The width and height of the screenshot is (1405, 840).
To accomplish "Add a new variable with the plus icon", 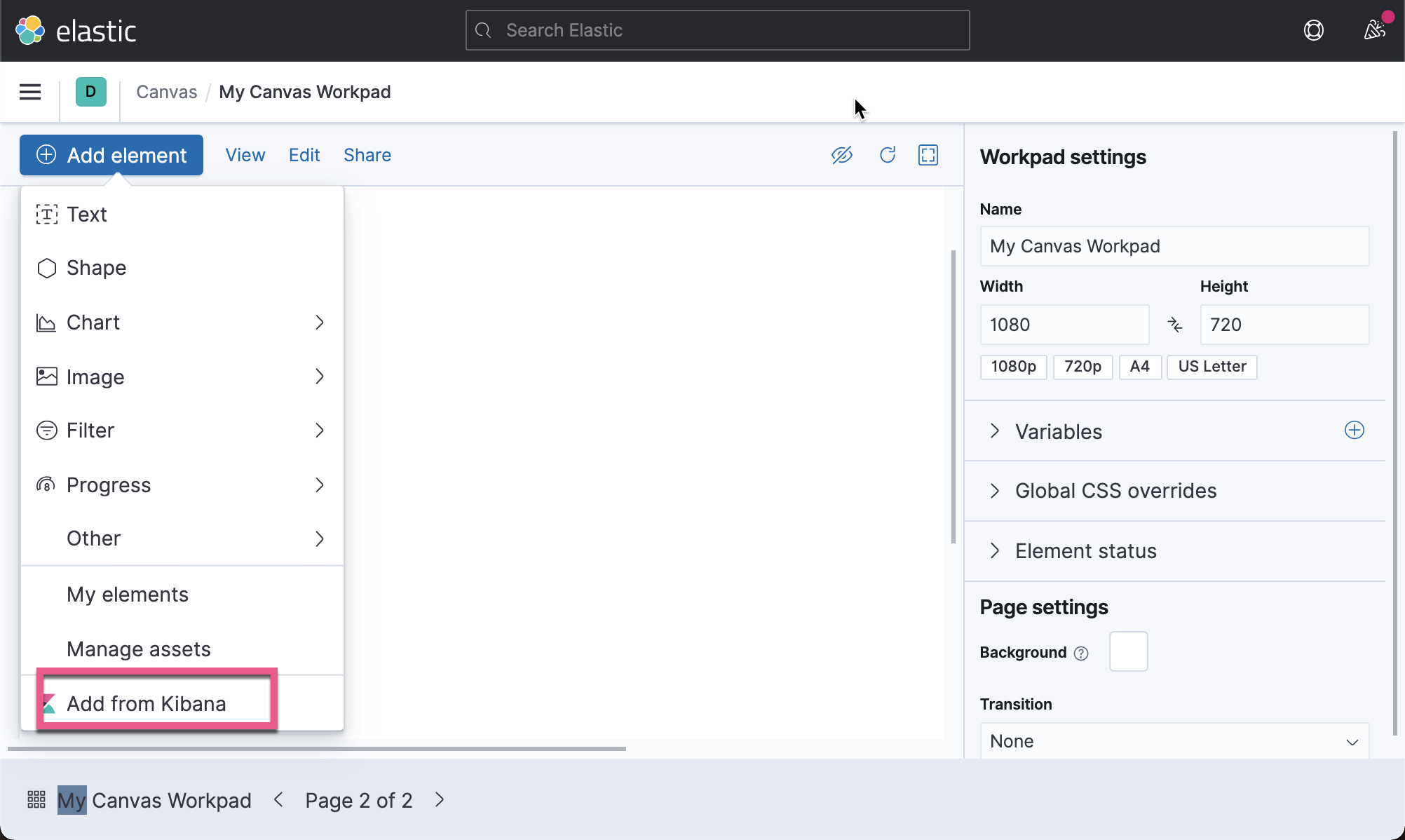I will pyautogui.click(x=1354, y=430).
